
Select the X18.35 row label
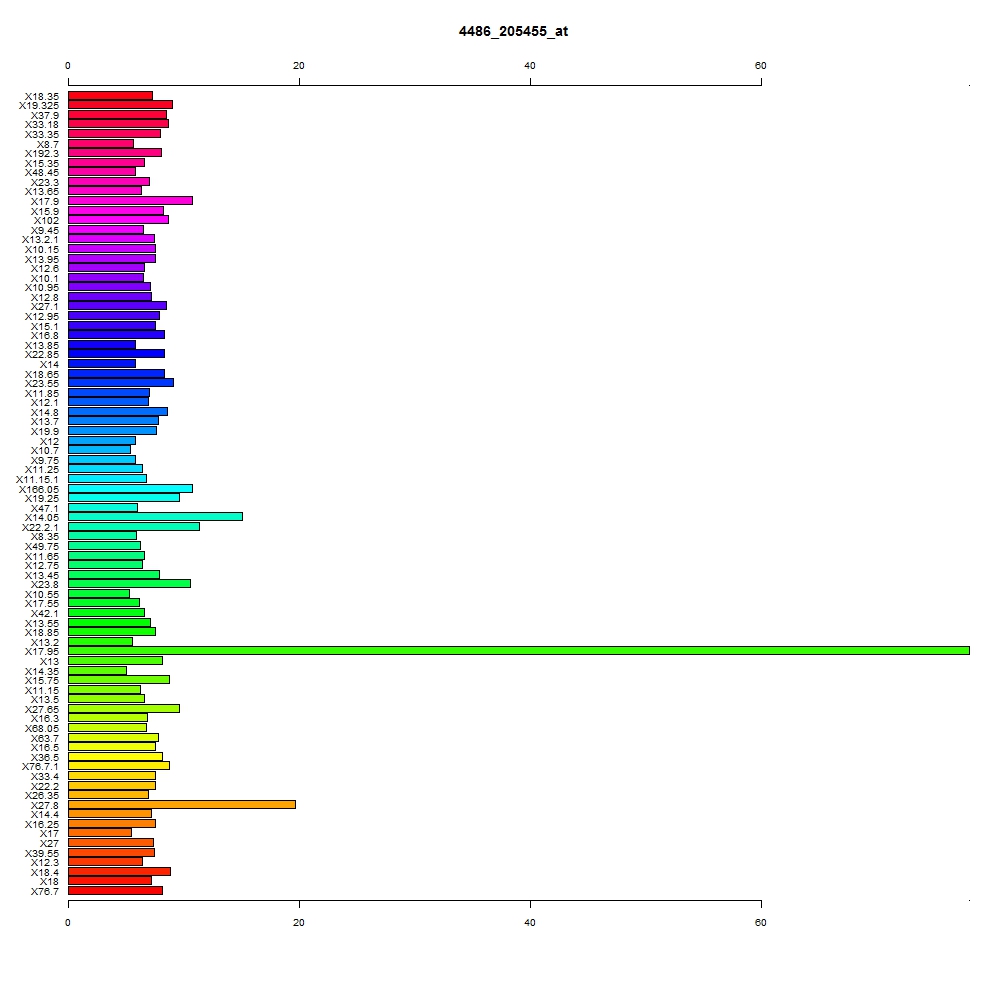click(41, 96)
